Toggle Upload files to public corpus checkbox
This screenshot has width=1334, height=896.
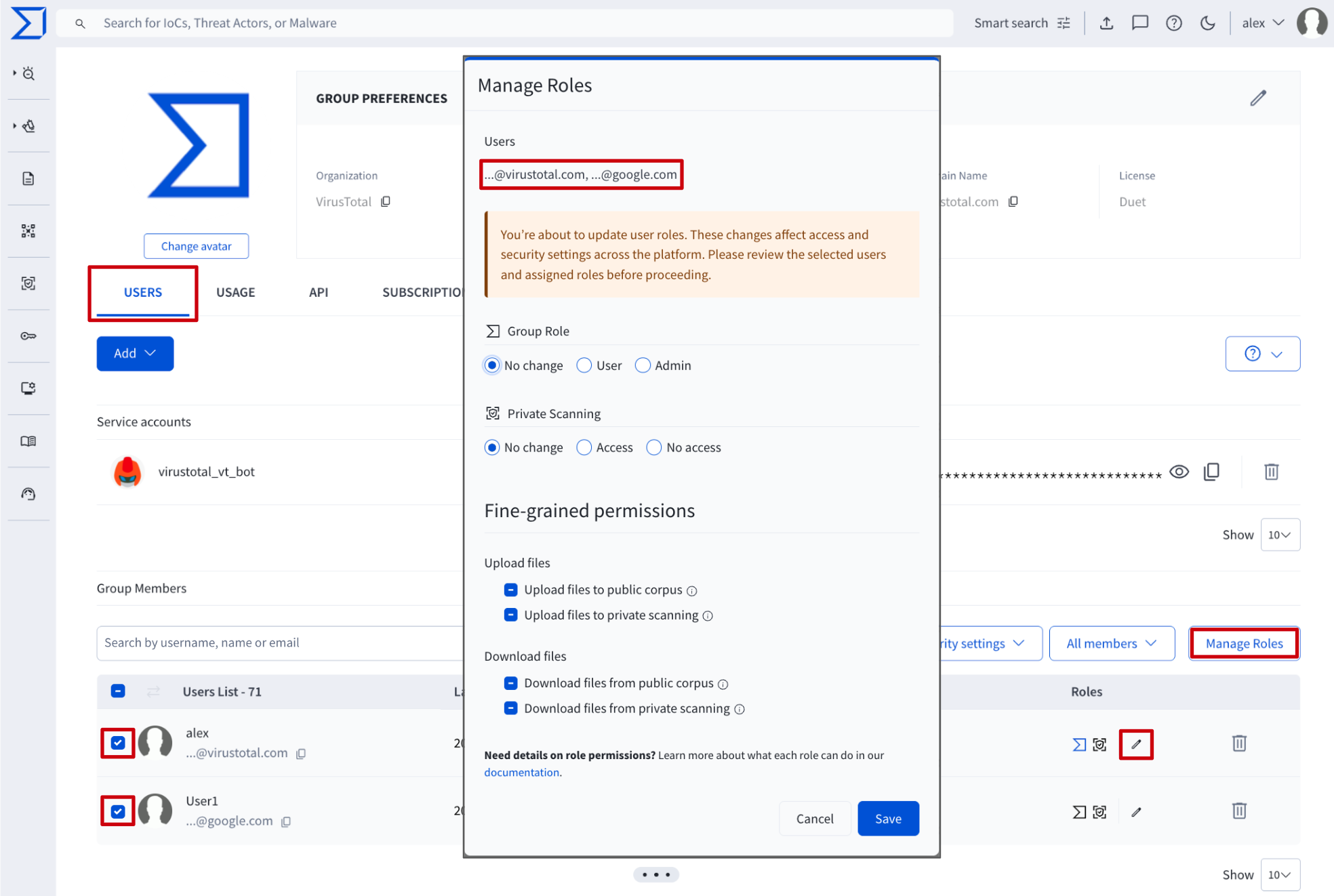[511, 590]
